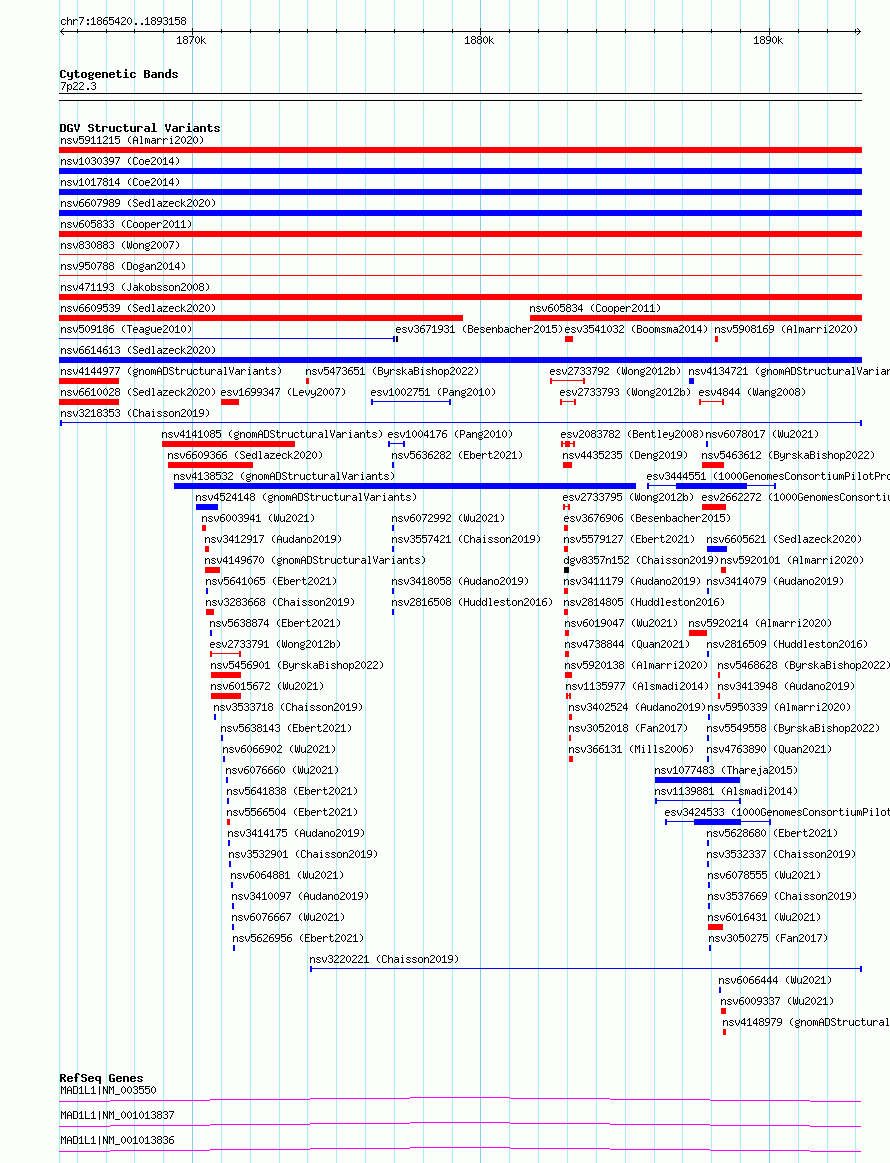Screen dimensions: 890x1163
Task: Click the esv2733791 (Wong2012b) label
Action: 275,645
